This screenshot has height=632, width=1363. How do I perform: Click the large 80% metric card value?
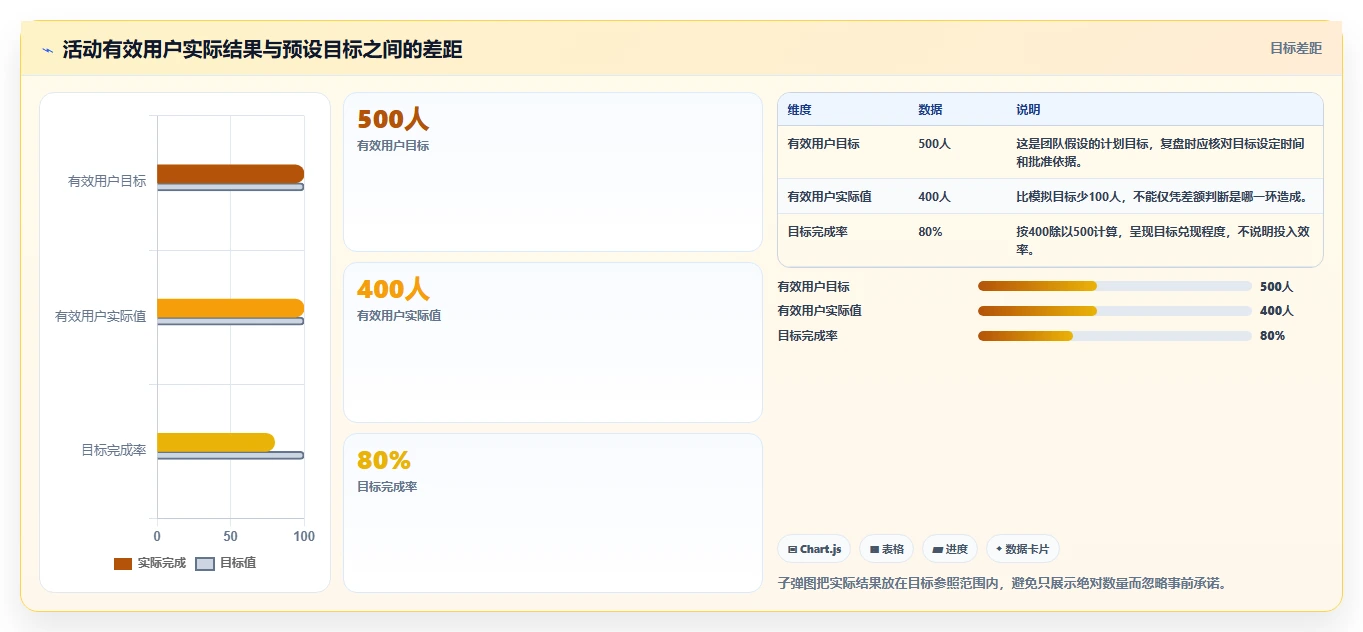coord(384,461)
